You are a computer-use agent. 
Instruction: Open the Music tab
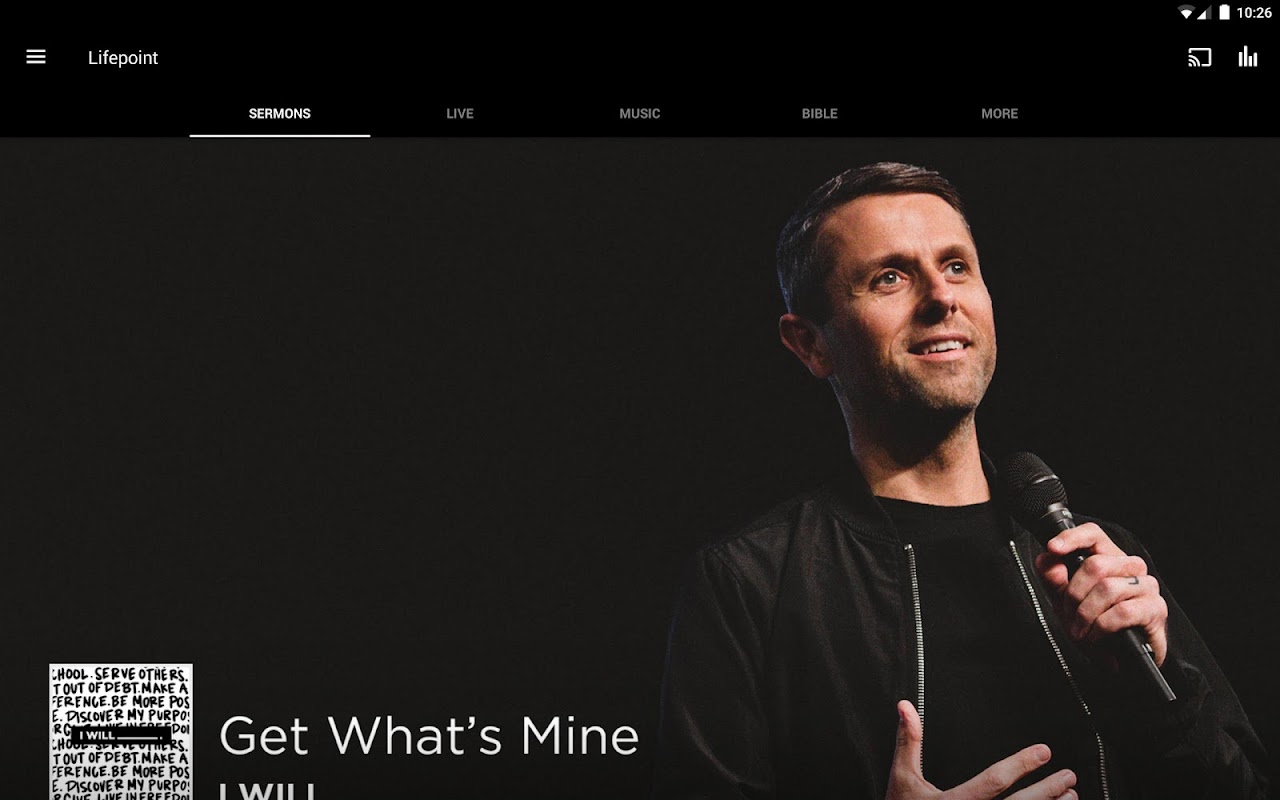pyautogui.click(x=640, y=114)
